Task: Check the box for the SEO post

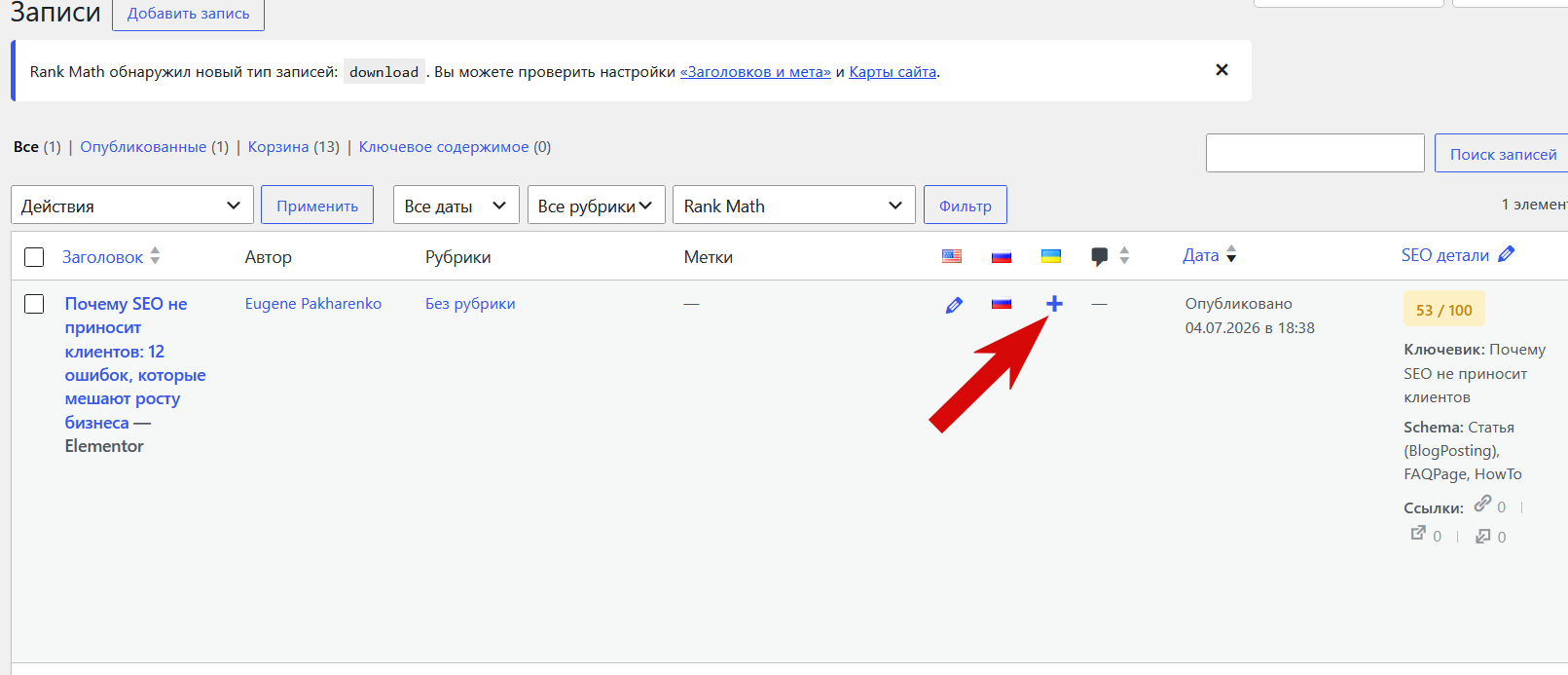Action: coord(34,304)
